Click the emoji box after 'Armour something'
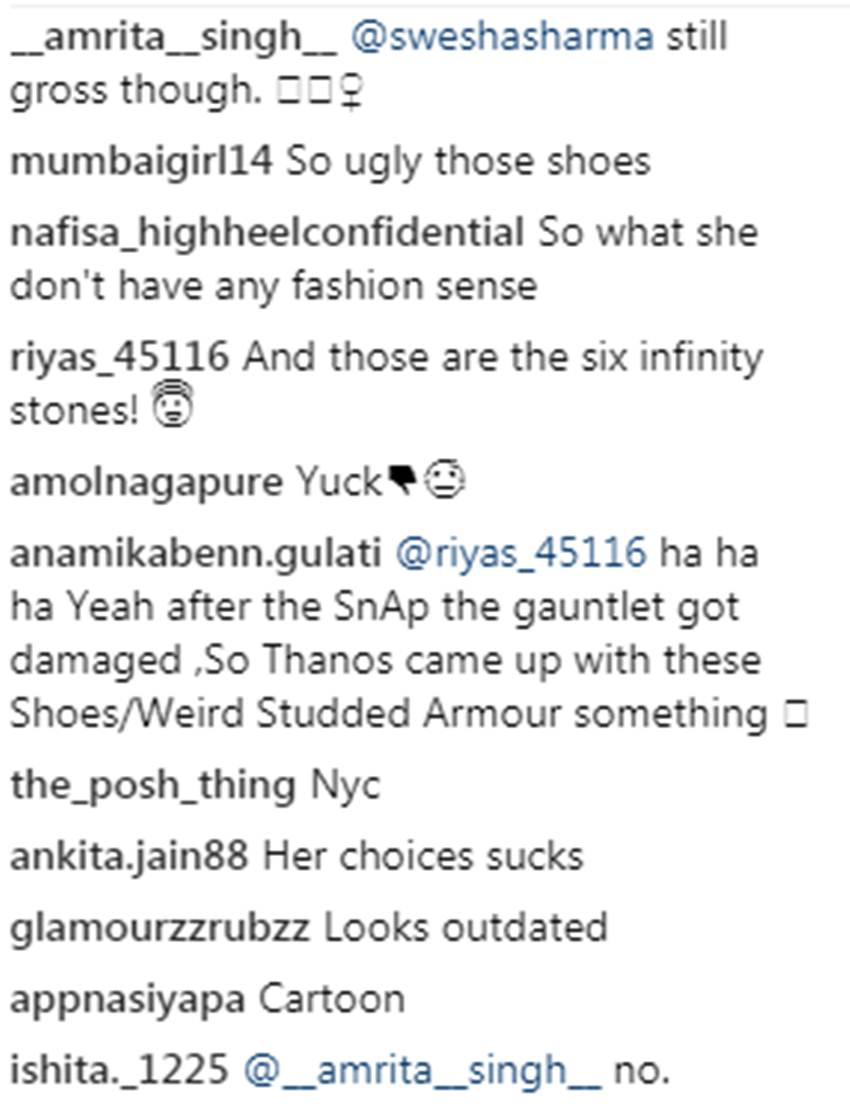 point(796,716)
